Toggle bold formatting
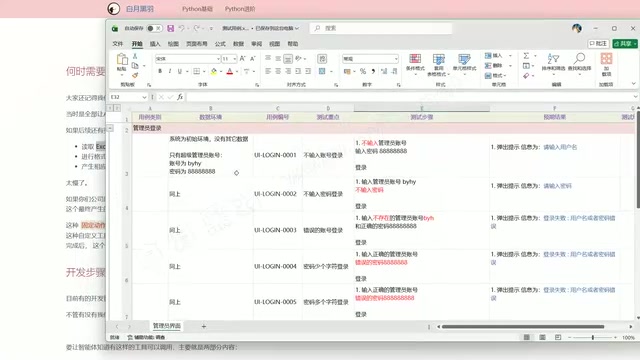640x360 pixels. coord(160,71)
